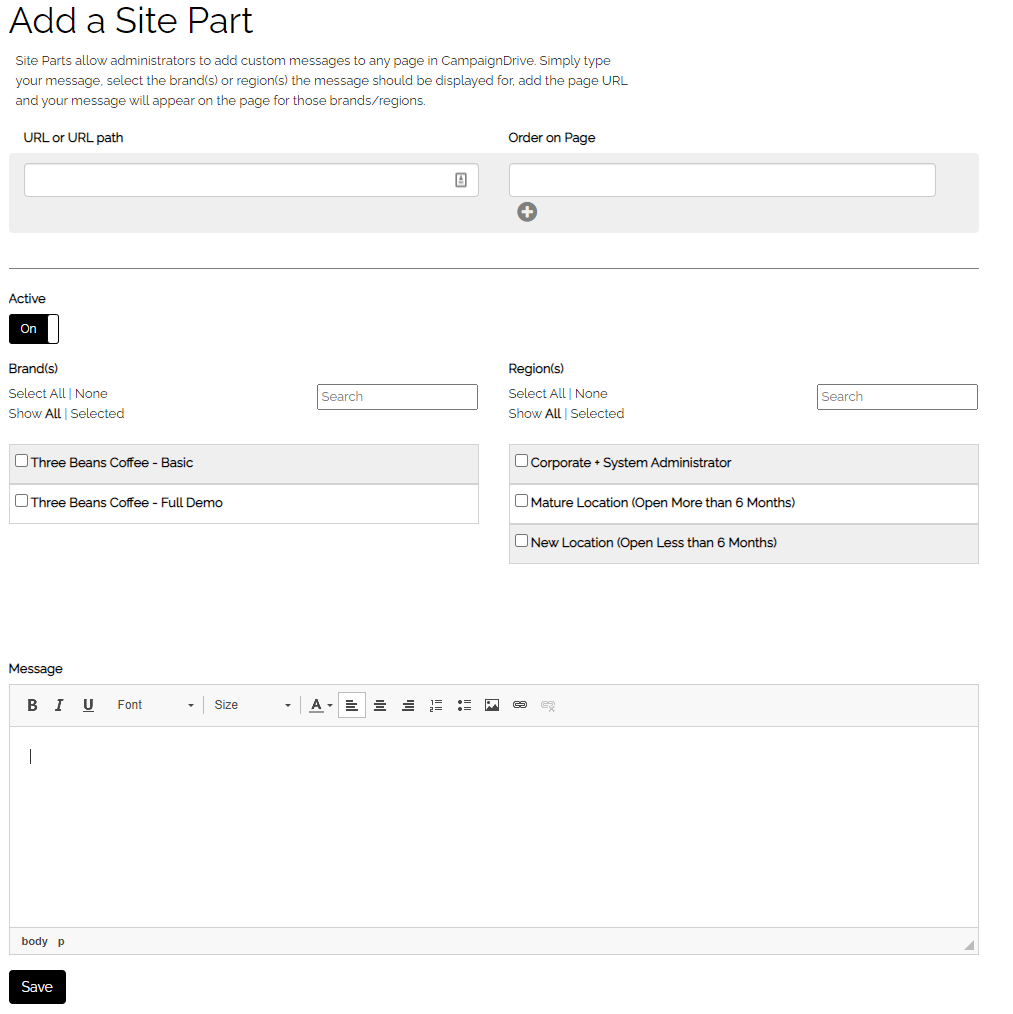The image size is (1013, 1014).
Task: Tick New Location (Open Less than 6 Months)
Action: pyautogui.click(x=521, y=541)
